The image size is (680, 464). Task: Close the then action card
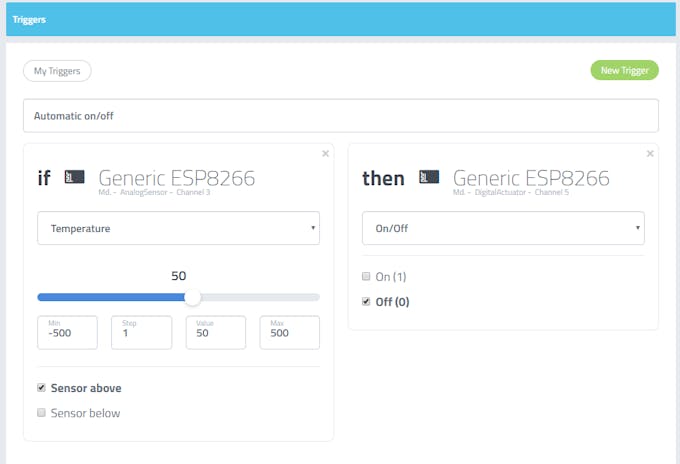650,154
